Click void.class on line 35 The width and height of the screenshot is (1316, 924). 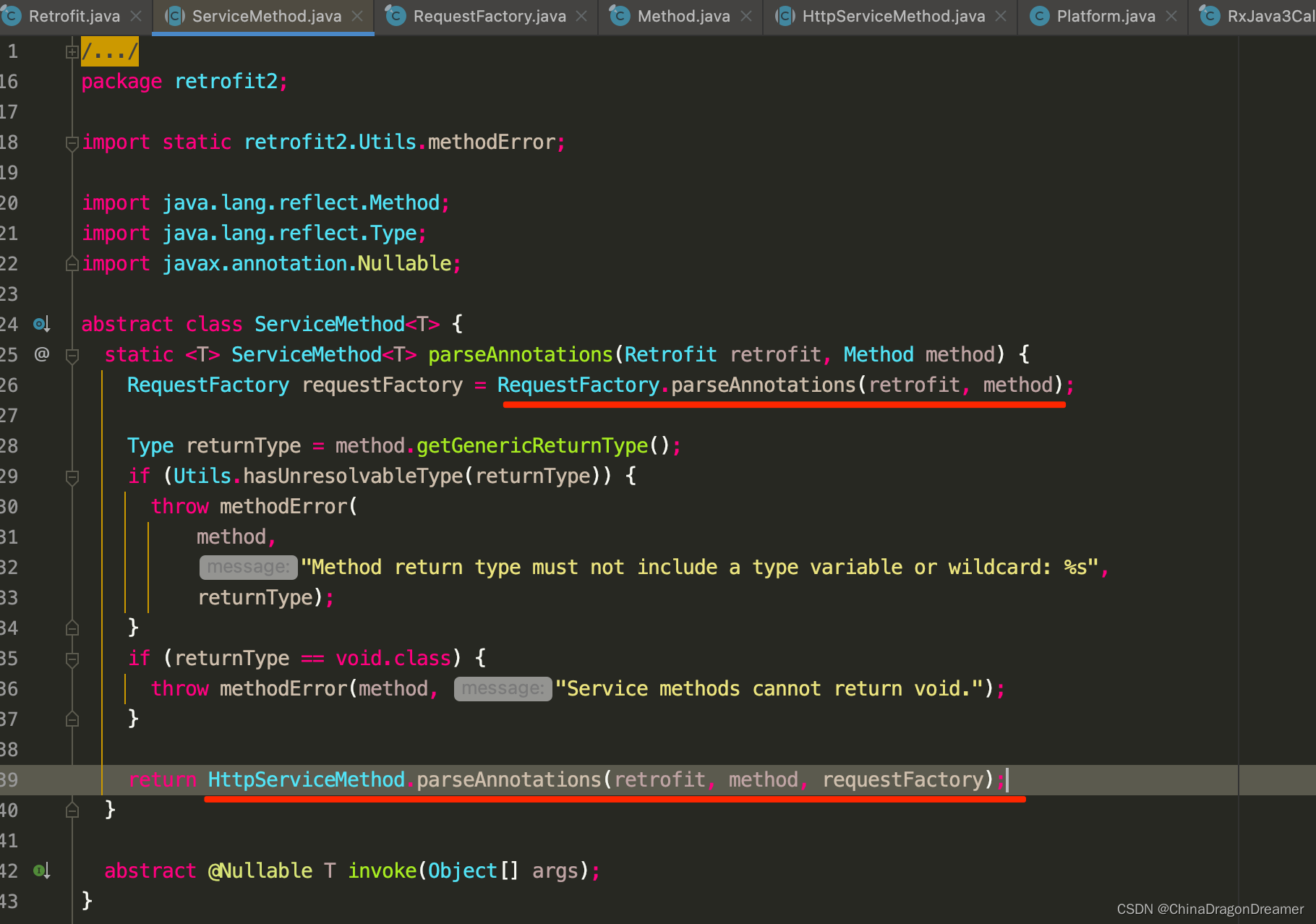click(x=393, y=658)
